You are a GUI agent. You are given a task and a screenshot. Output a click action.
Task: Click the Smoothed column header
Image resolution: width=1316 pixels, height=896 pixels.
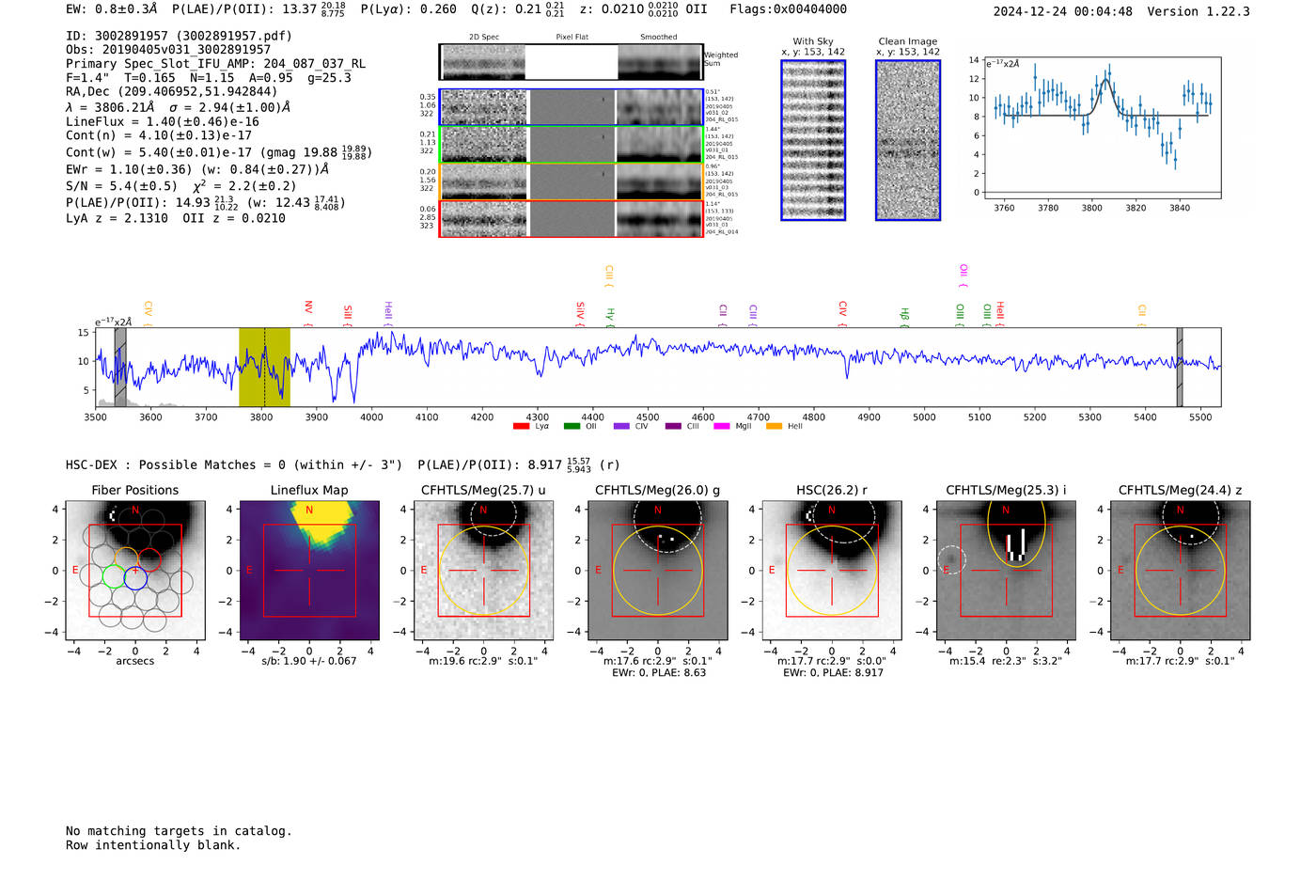coord(658,38)
